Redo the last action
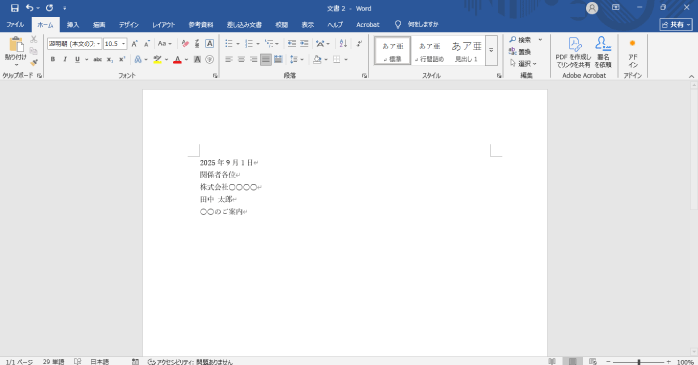The height and width of the screenshot is (365, 698). point(49,8)
